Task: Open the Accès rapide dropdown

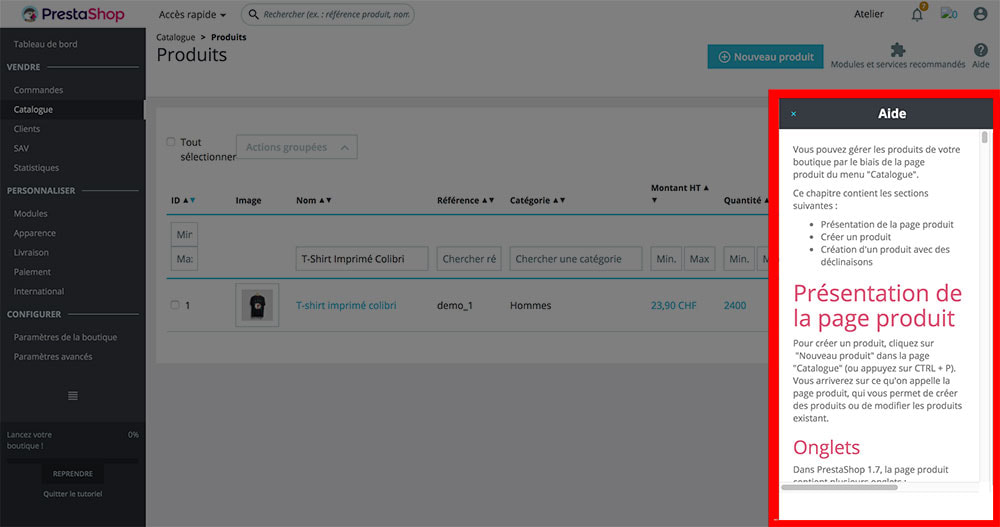Action: tap(192, 15)
